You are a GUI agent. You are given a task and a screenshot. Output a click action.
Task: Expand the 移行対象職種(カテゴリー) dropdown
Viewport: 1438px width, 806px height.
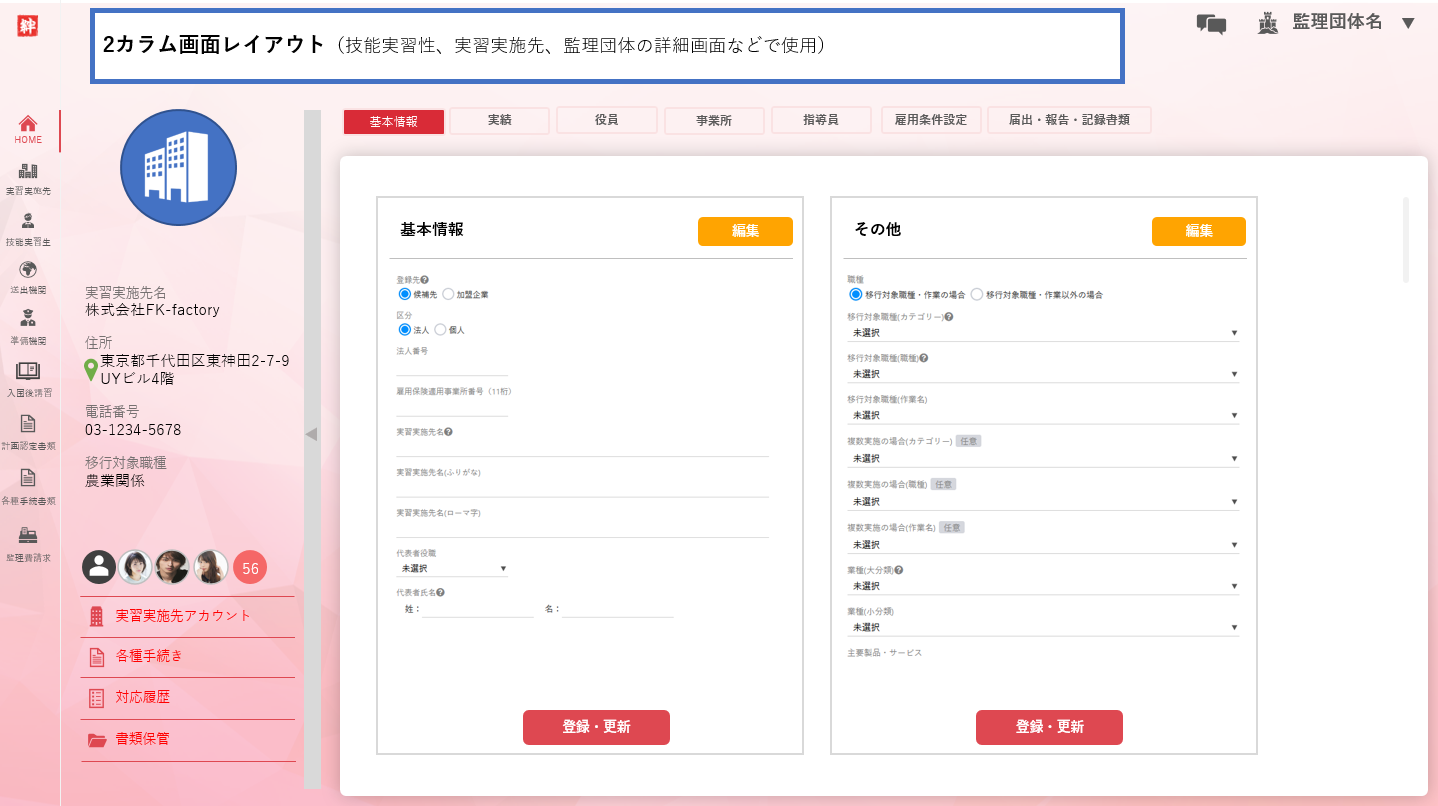1043,332
